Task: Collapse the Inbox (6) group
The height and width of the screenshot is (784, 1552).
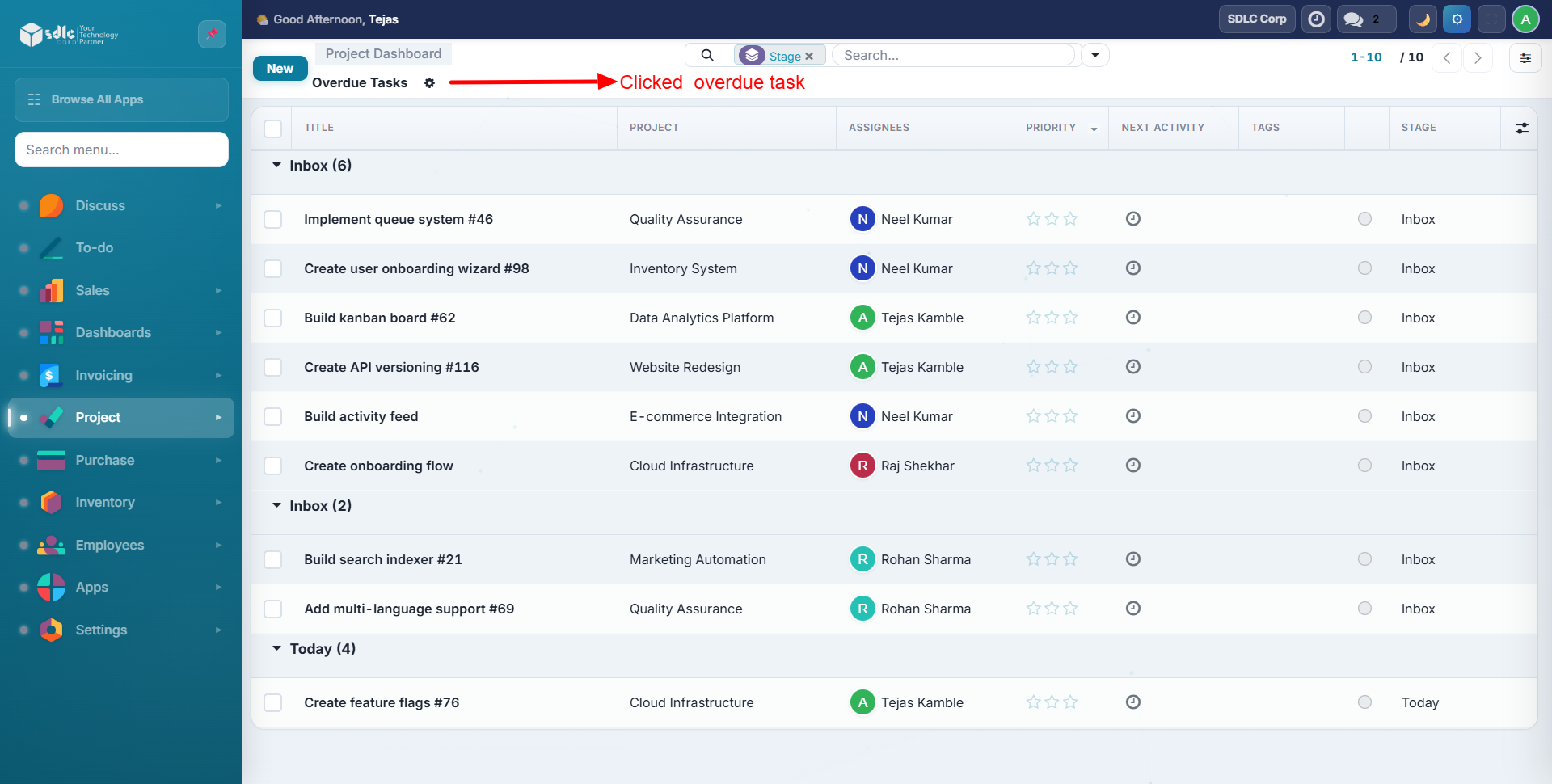Action: 276,166
